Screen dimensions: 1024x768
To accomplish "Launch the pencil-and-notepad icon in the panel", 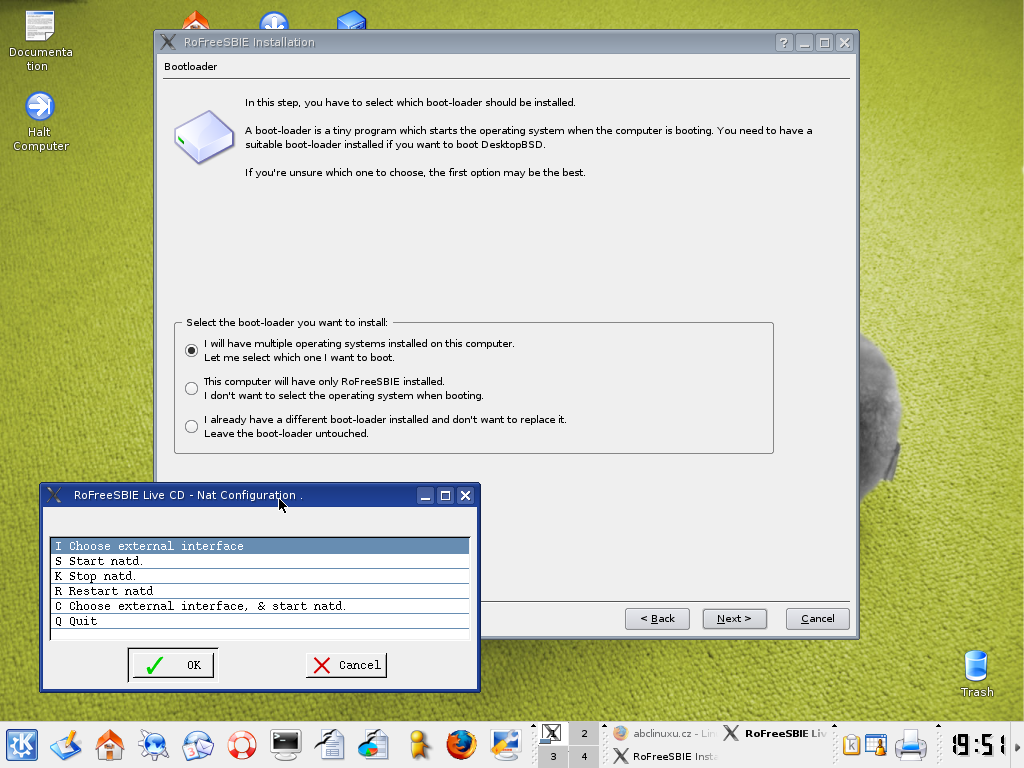I will [x=65, y=744].
